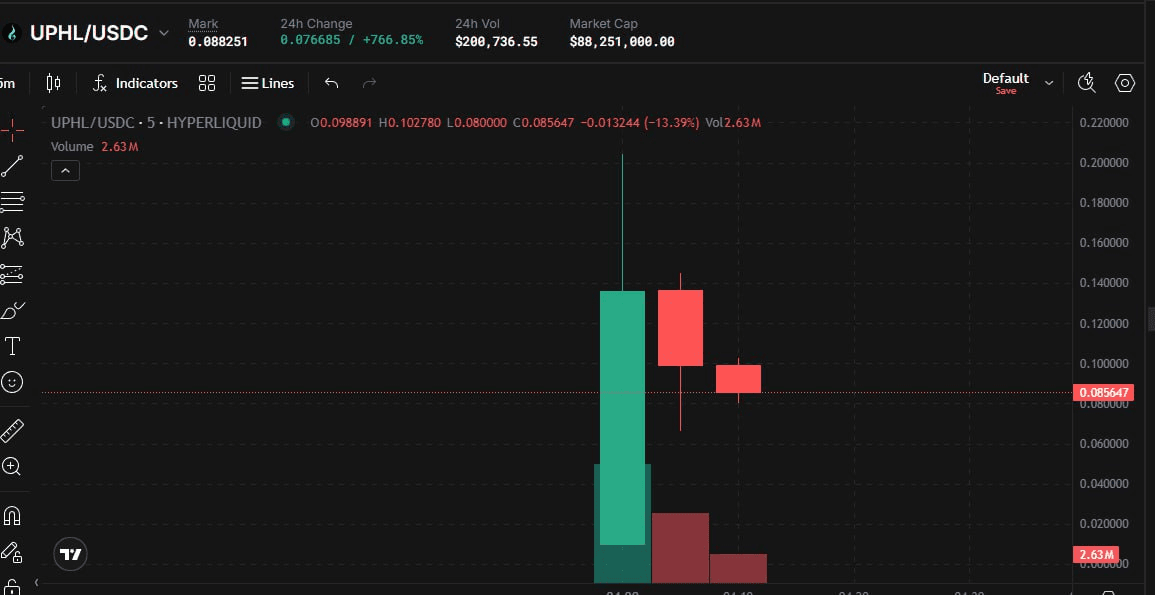
Task: Click the Lines toolbar button
Action: (268, 83)
